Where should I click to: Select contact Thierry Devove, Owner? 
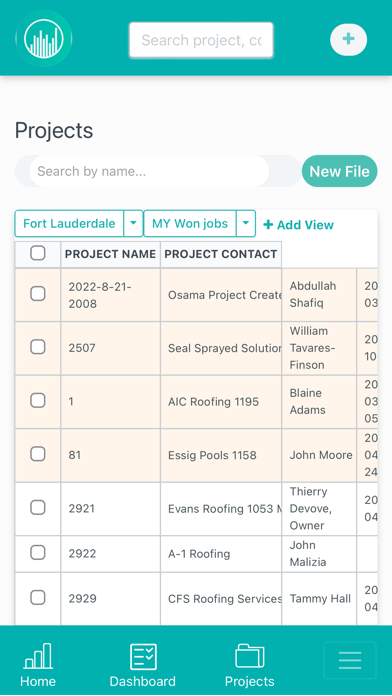point(319,509)
